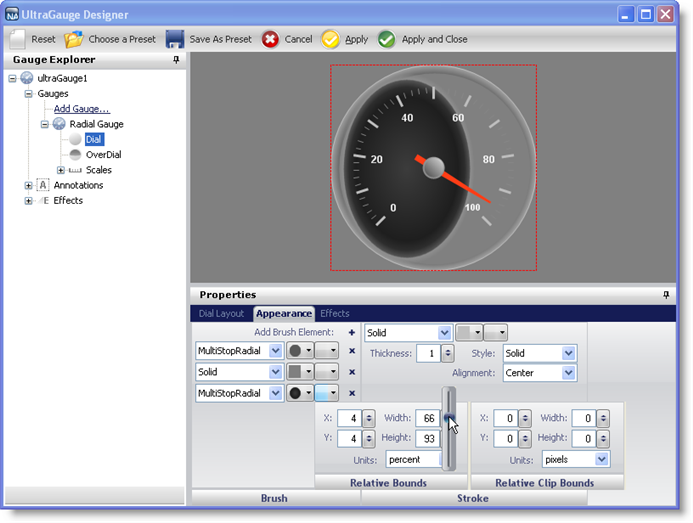Pin the Properties panel
The image size is (693, 523).
tap(666, 295)
